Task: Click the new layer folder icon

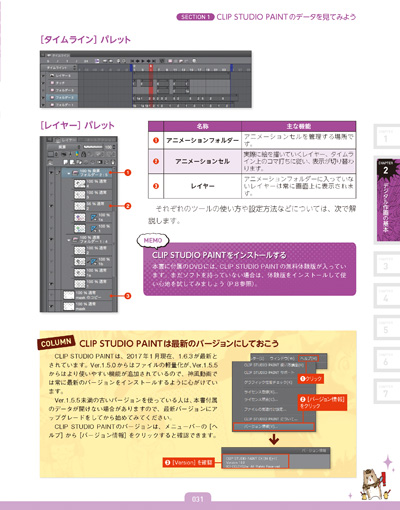Action: click(79, 162)
